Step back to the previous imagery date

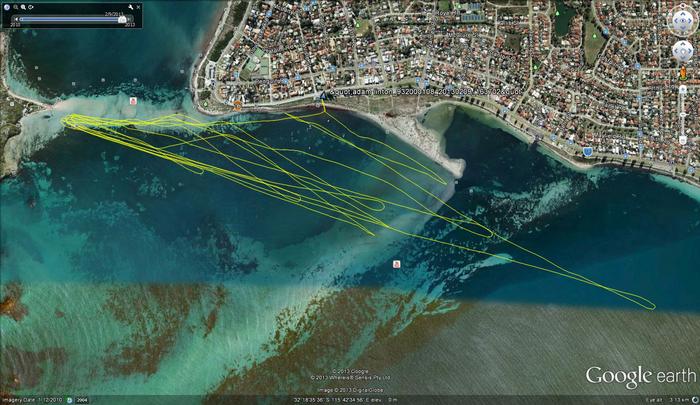(14, 18)
